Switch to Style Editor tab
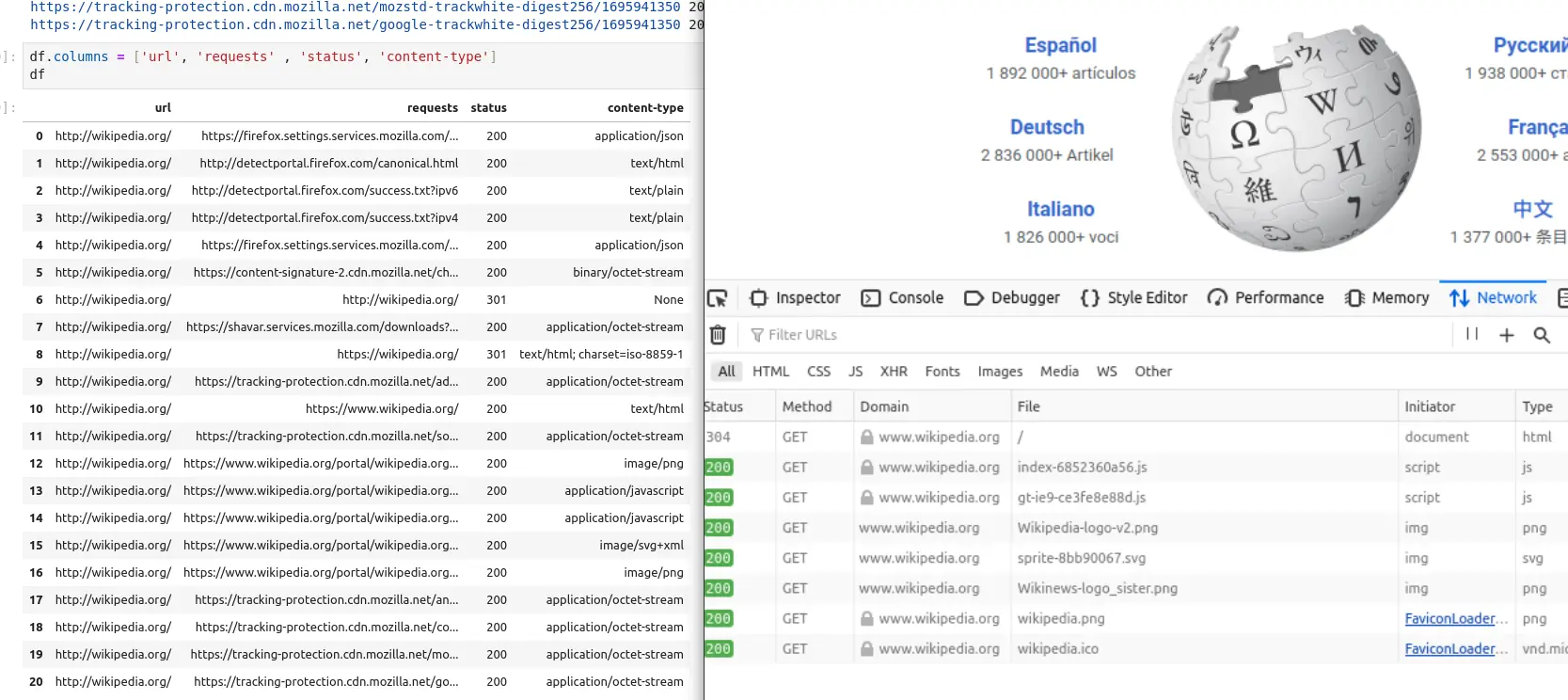This screenshot has width=1568, height=700. [x=1133, y=298]
